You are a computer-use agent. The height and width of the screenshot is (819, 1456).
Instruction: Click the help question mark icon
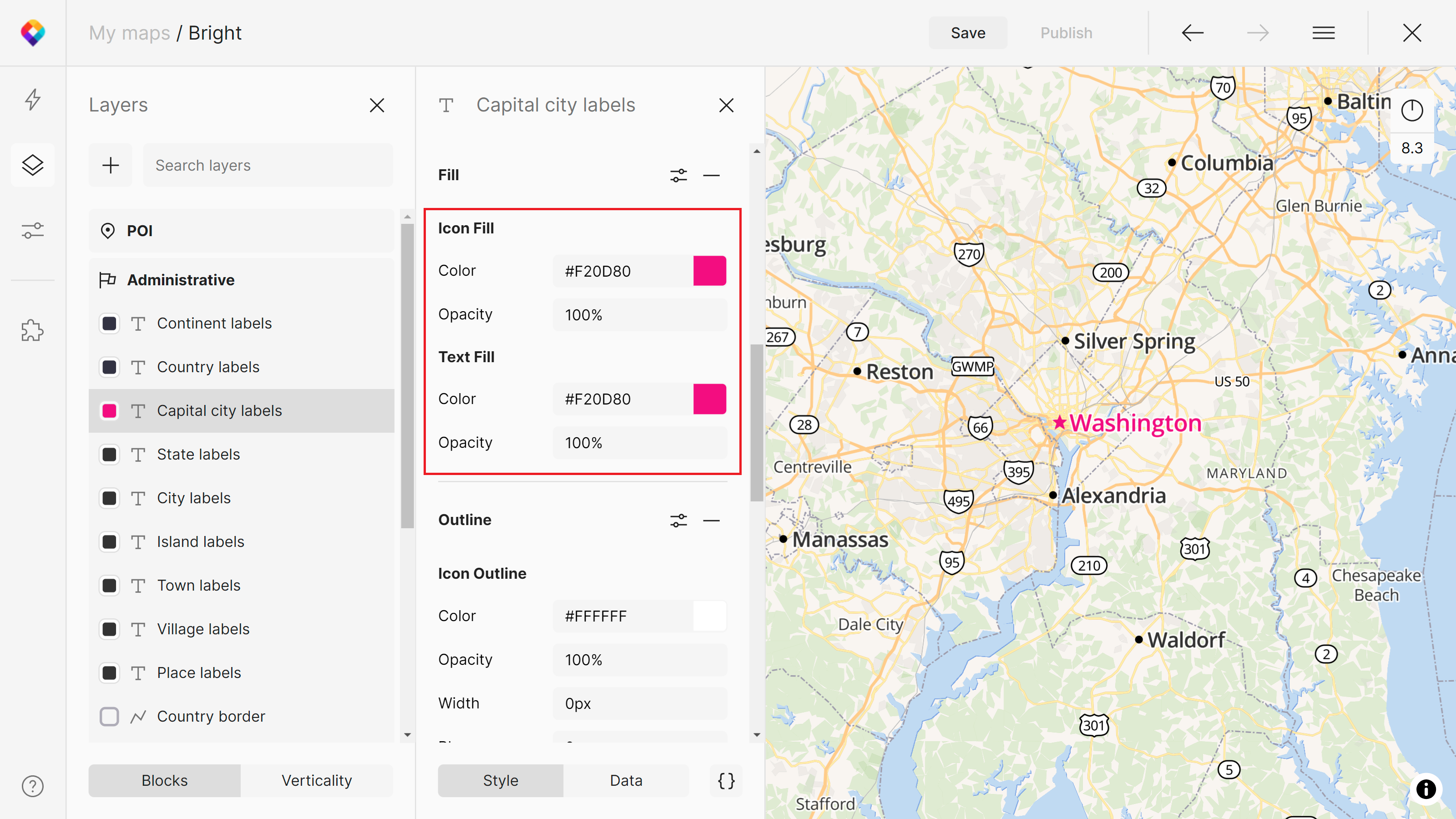point(32,786)
